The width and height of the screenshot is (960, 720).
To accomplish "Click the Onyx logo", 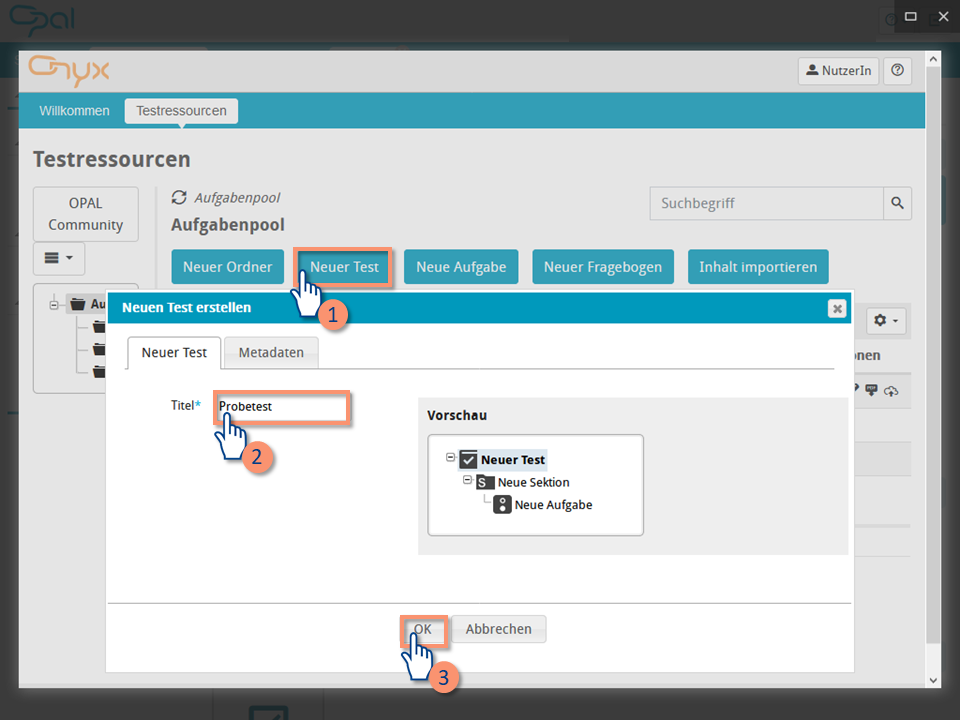I will click(69, 70).
